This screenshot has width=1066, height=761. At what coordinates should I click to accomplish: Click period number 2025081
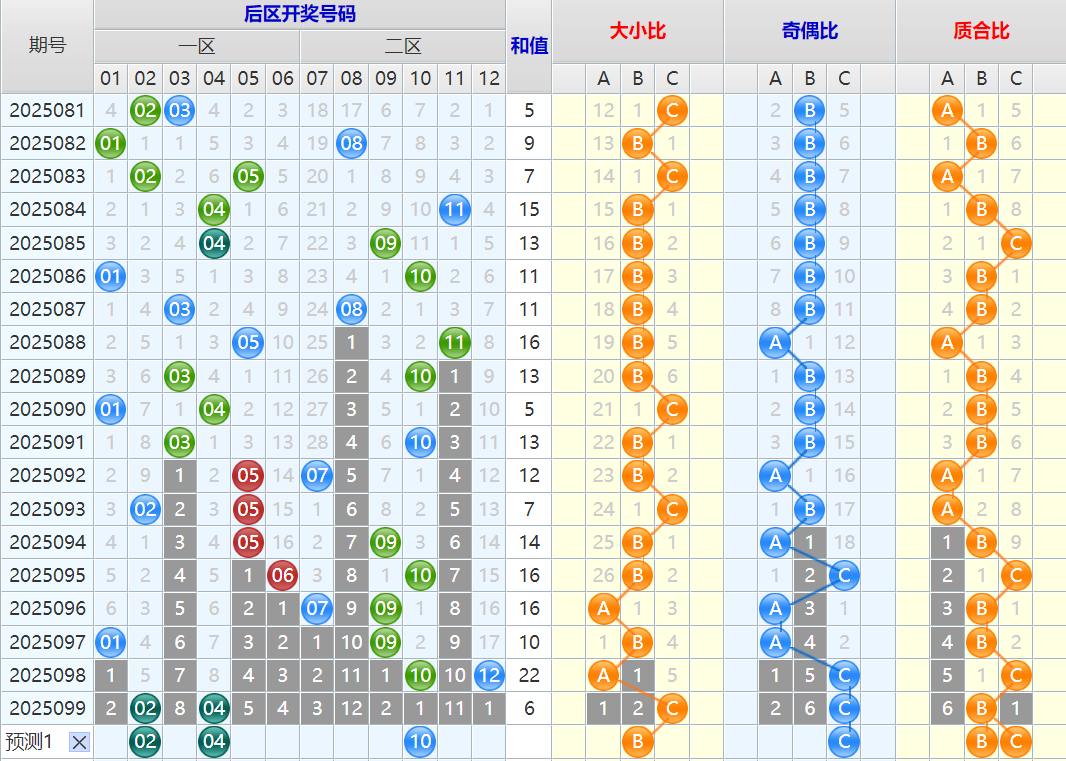[47, 110]
